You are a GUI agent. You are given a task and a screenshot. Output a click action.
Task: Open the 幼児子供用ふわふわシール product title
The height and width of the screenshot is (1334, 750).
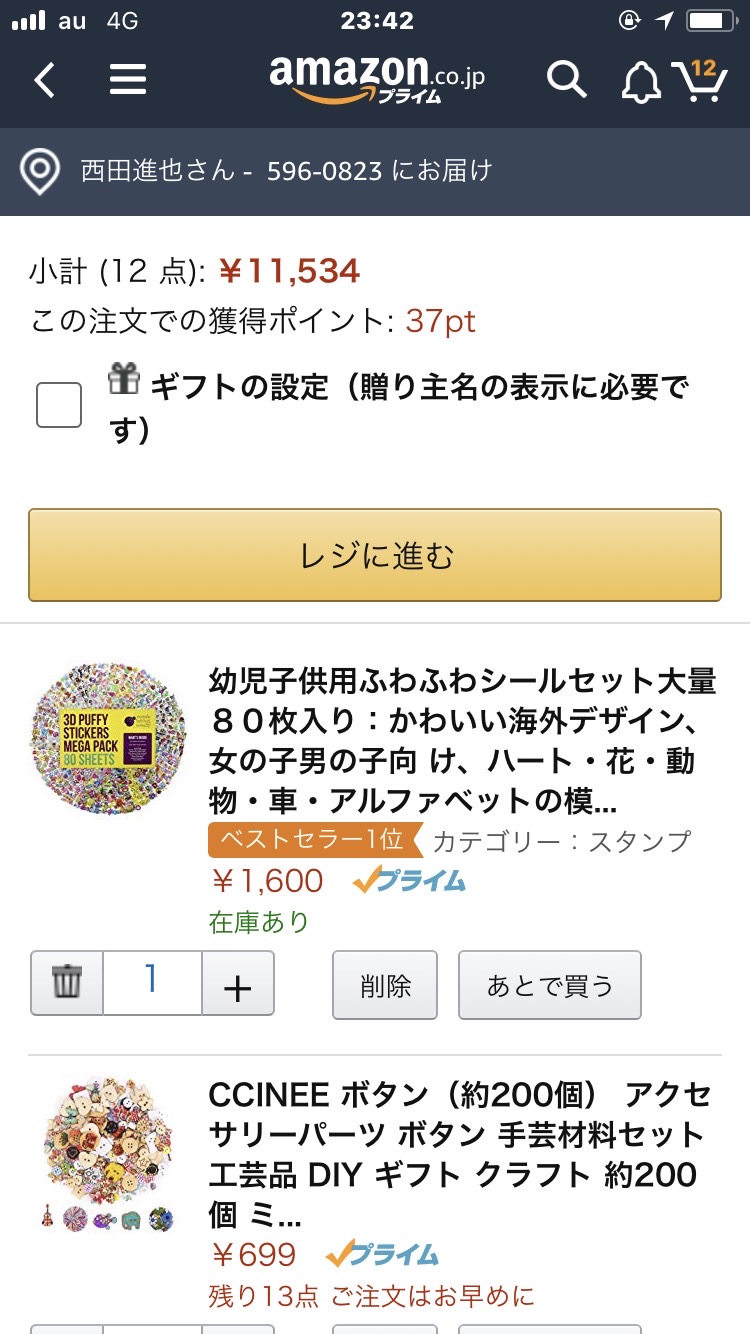coord(462,741)
